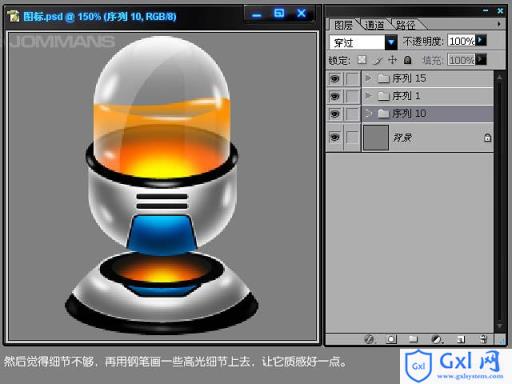This screenshot has width=512, height=384.
Task: Open the blend mode dropdown 穿过
Action: 363,42
